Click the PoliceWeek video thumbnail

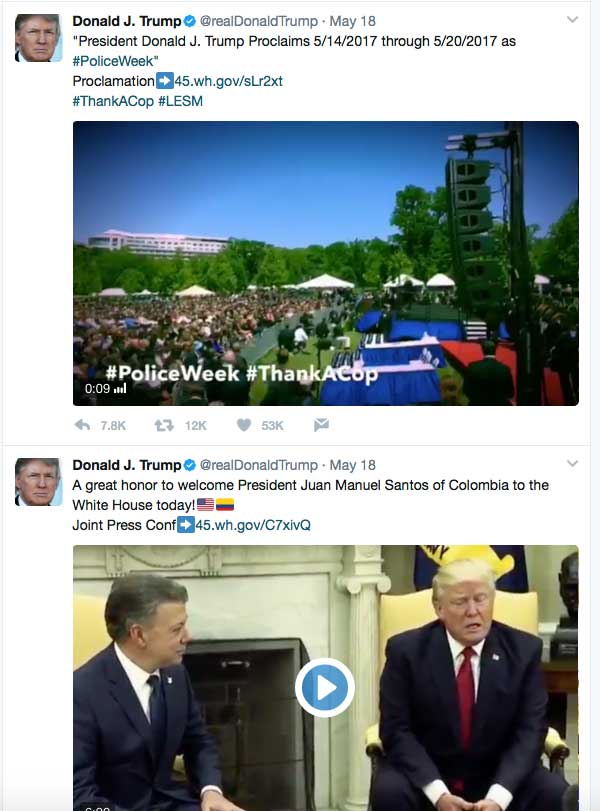pos(326,263)
